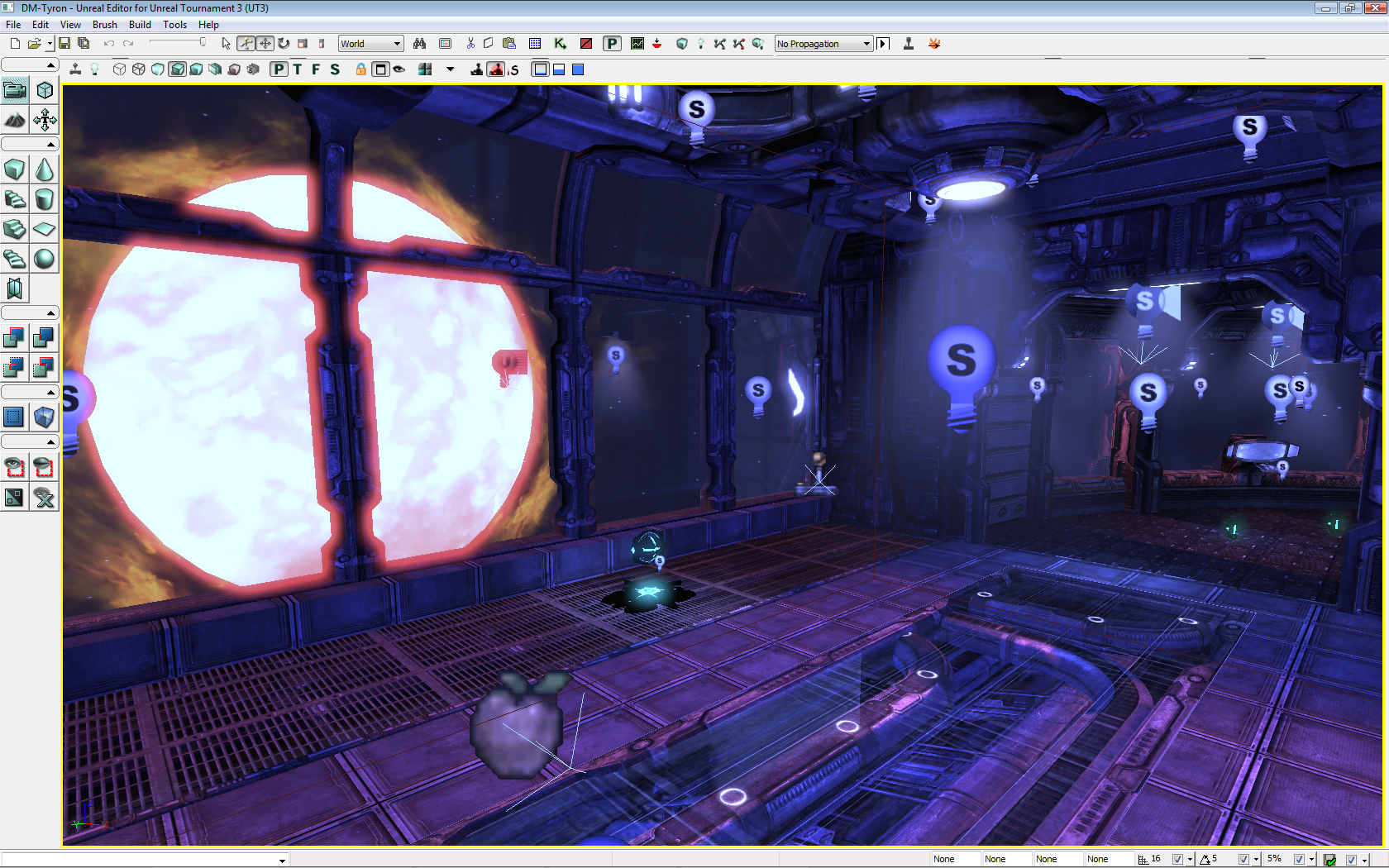Open the dropdown arrow beside Open folder
The image size is (1389, 868).
pos(50,44)
